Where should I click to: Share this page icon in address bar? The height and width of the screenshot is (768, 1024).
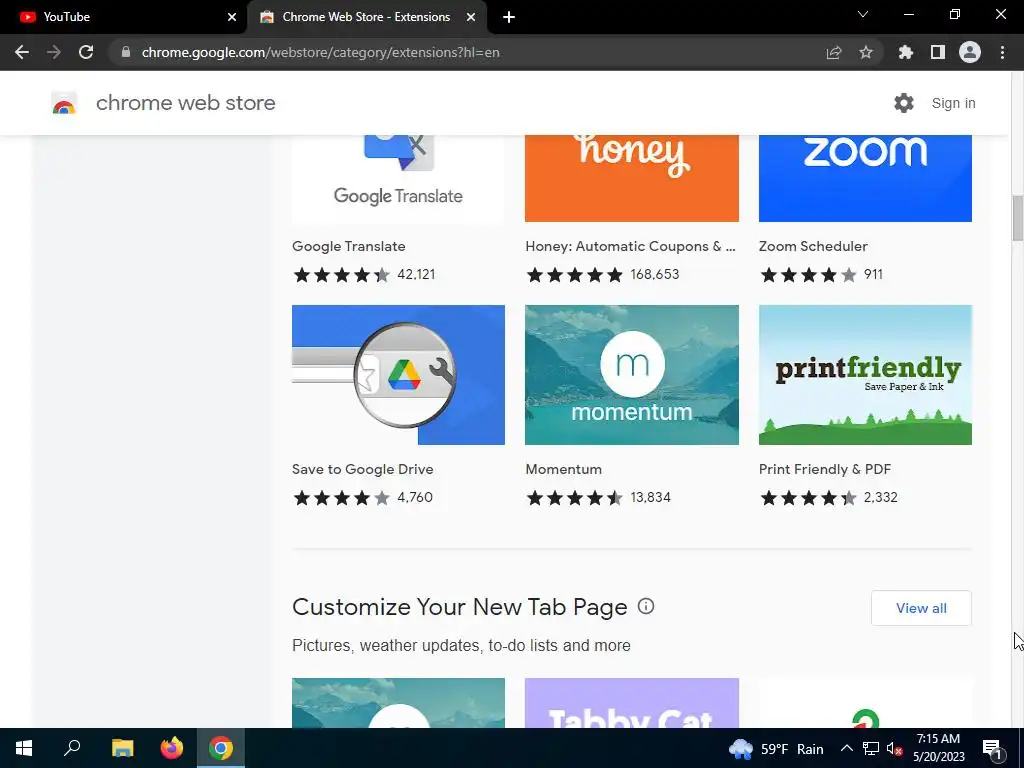point(833,52)
